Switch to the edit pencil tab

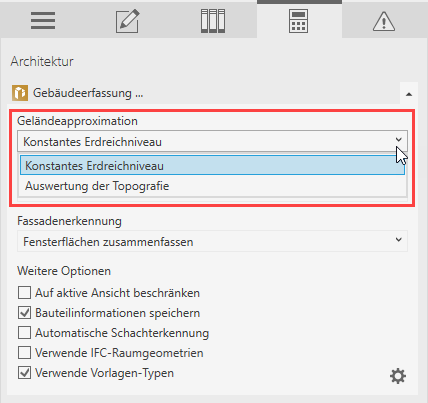point(128,21)
